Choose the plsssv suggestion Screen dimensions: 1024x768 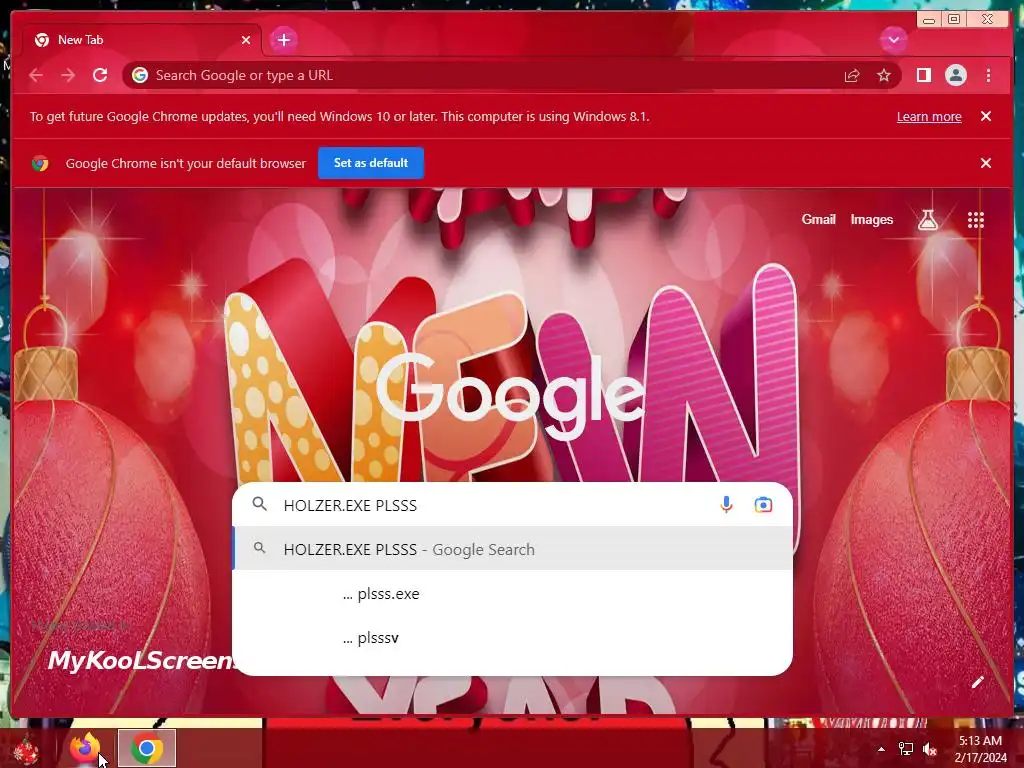tap(513, 638)
